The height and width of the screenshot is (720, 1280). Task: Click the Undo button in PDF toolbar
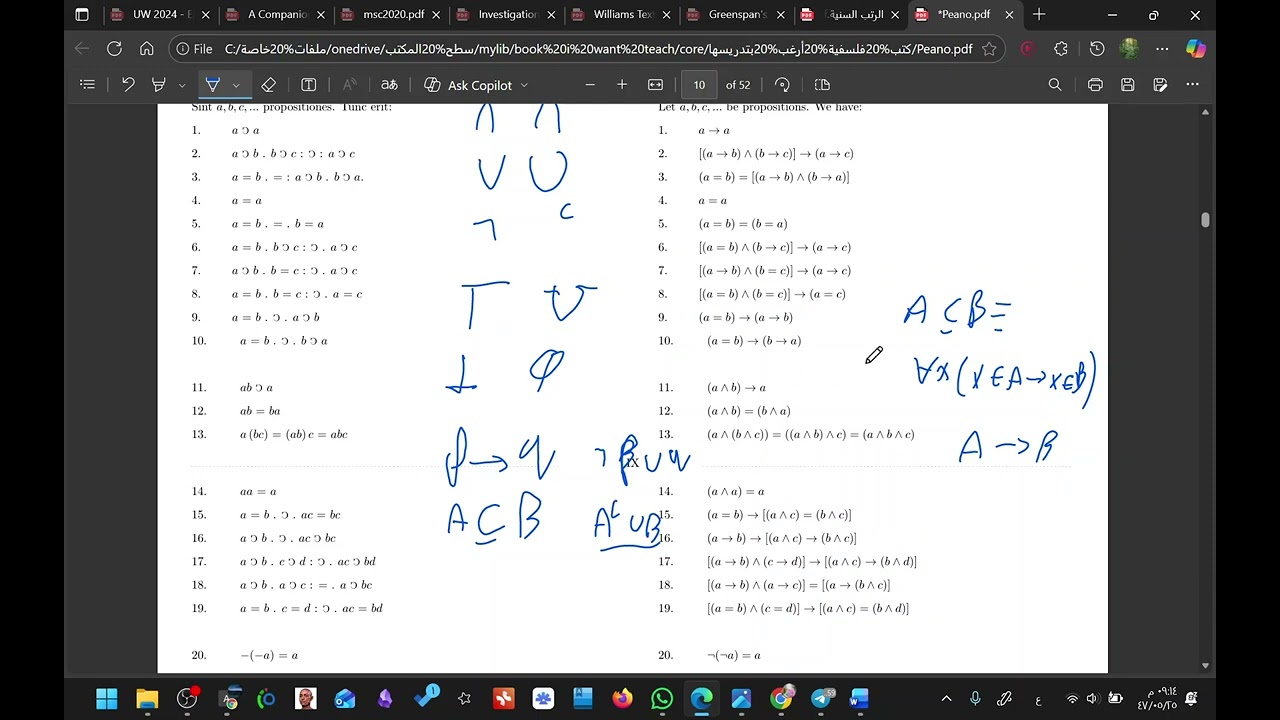(128, 85)
